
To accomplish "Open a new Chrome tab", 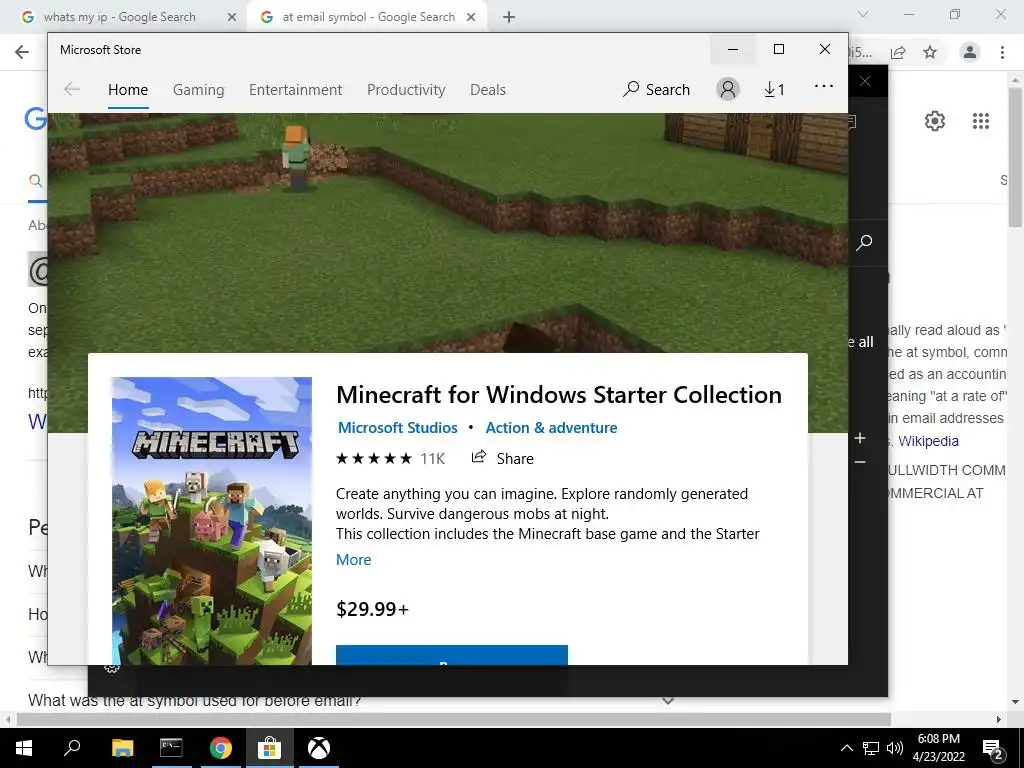I will point(509,17).
